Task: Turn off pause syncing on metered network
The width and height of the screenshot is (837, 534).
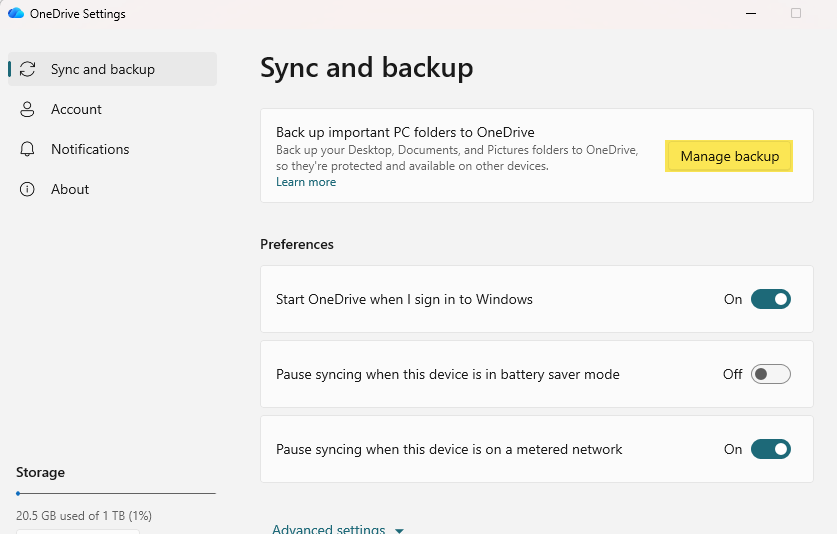Action: 770,449
